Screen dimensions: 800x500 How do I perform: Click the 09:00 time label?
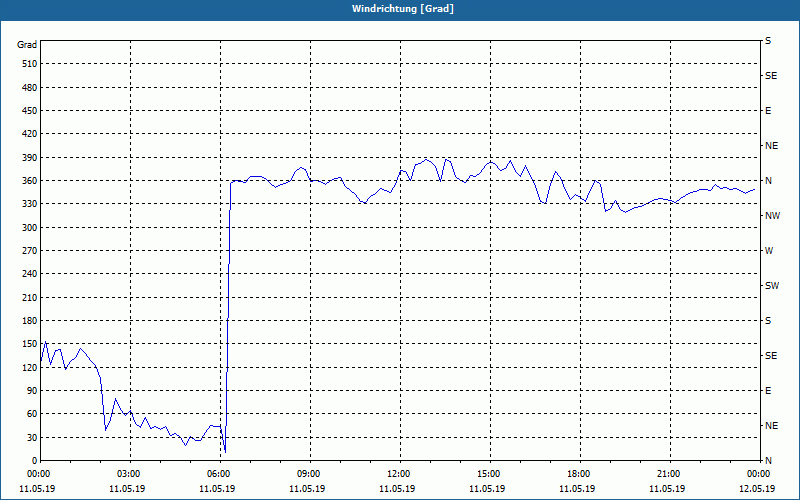pyautogui.click(x=308, y=474)
